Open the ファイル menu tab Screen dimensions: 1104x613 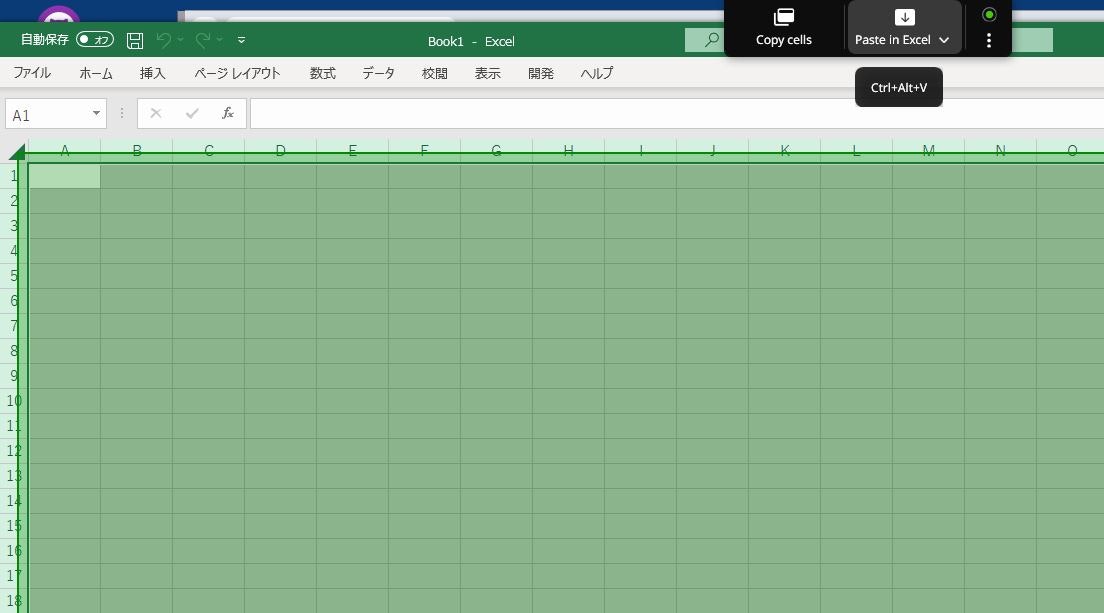tap(32, 72)
